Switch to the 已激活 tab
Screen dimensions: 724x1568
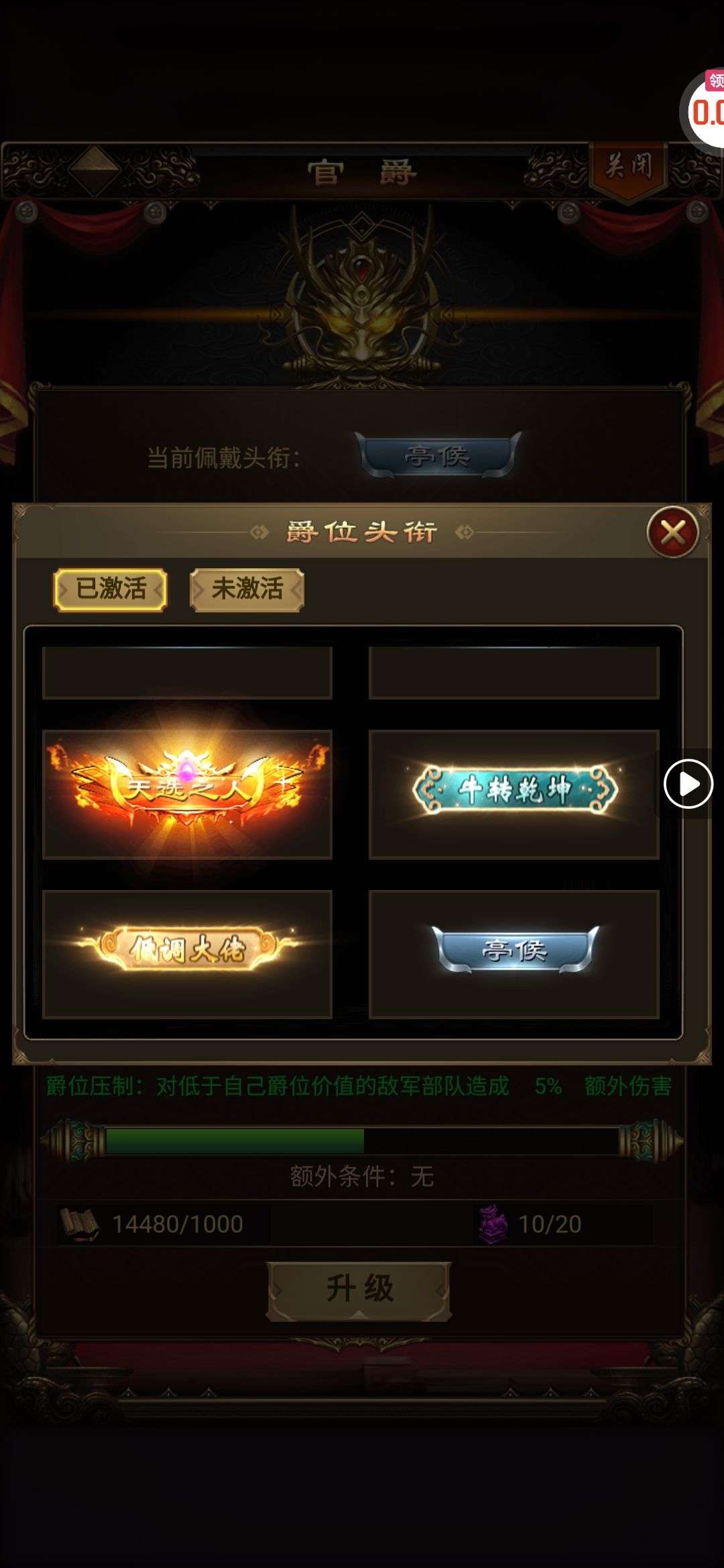point(111,589)
